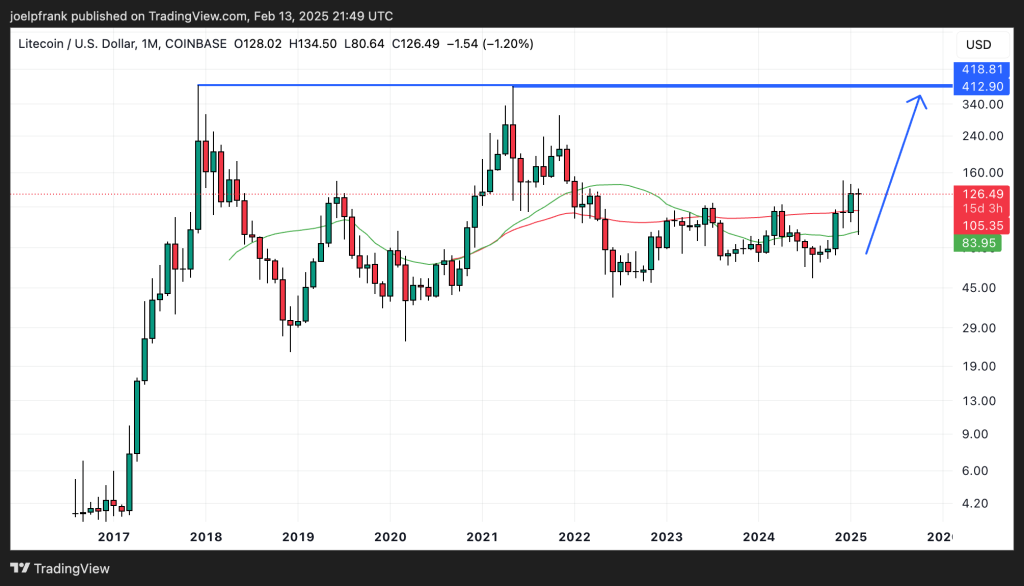Screen dimensions: 1024x586
Task: Click the 13.00 price axis label
Action: pyautogui.click(x=978, y=400)
